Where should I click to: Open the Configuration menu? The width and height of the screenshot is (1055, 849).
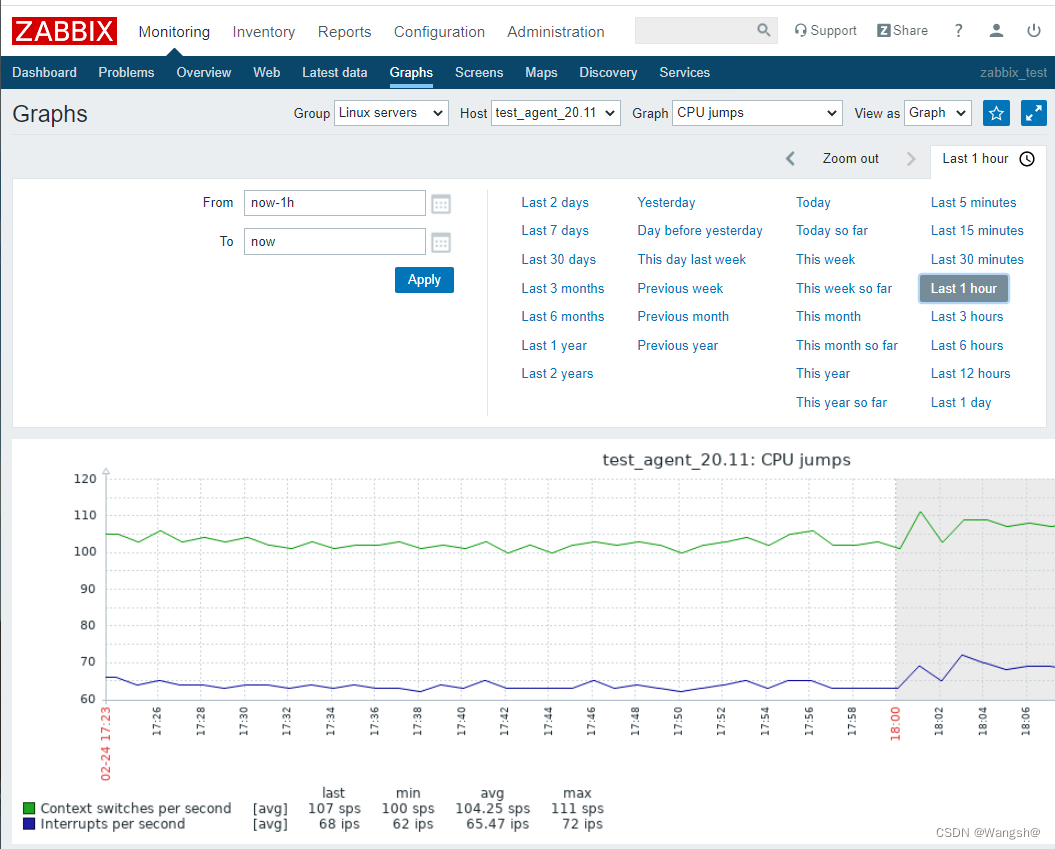[x=439, y=32]
